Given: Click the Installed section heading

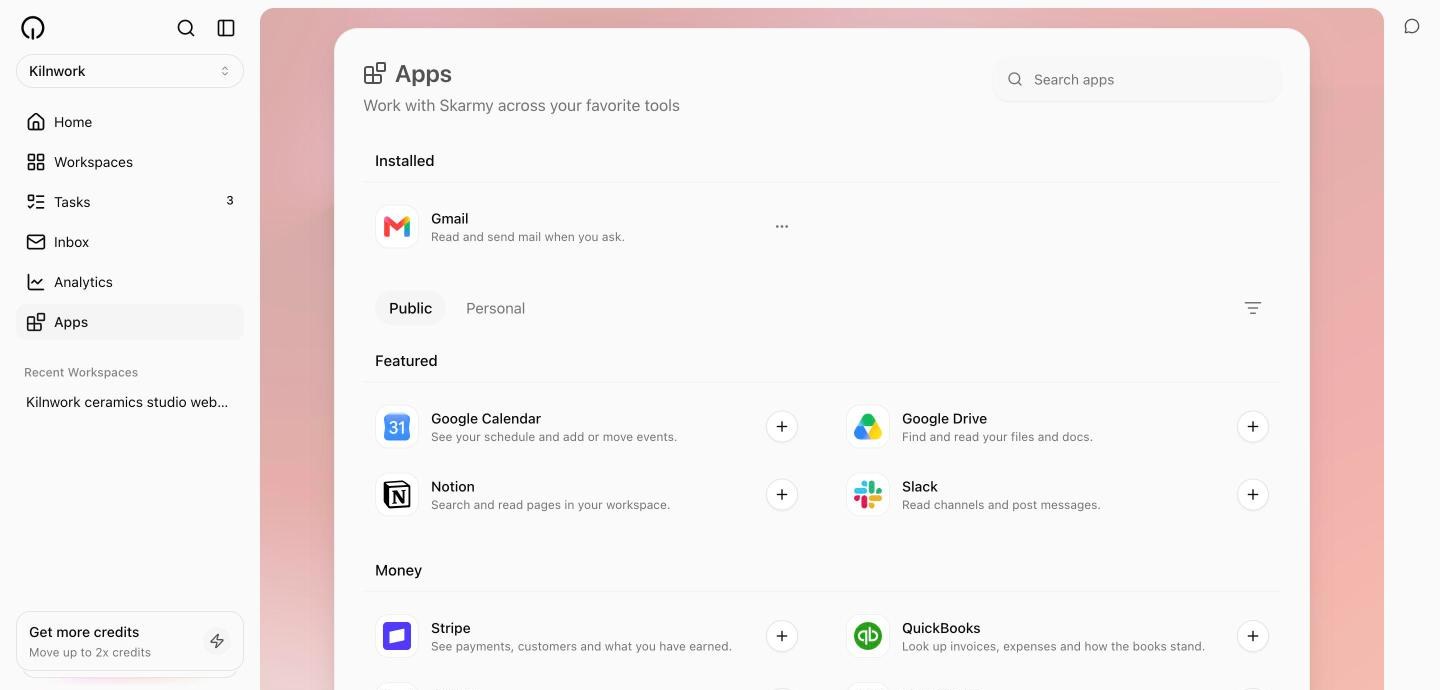Looking at the screenshot, I should click(x=405, y=160).
